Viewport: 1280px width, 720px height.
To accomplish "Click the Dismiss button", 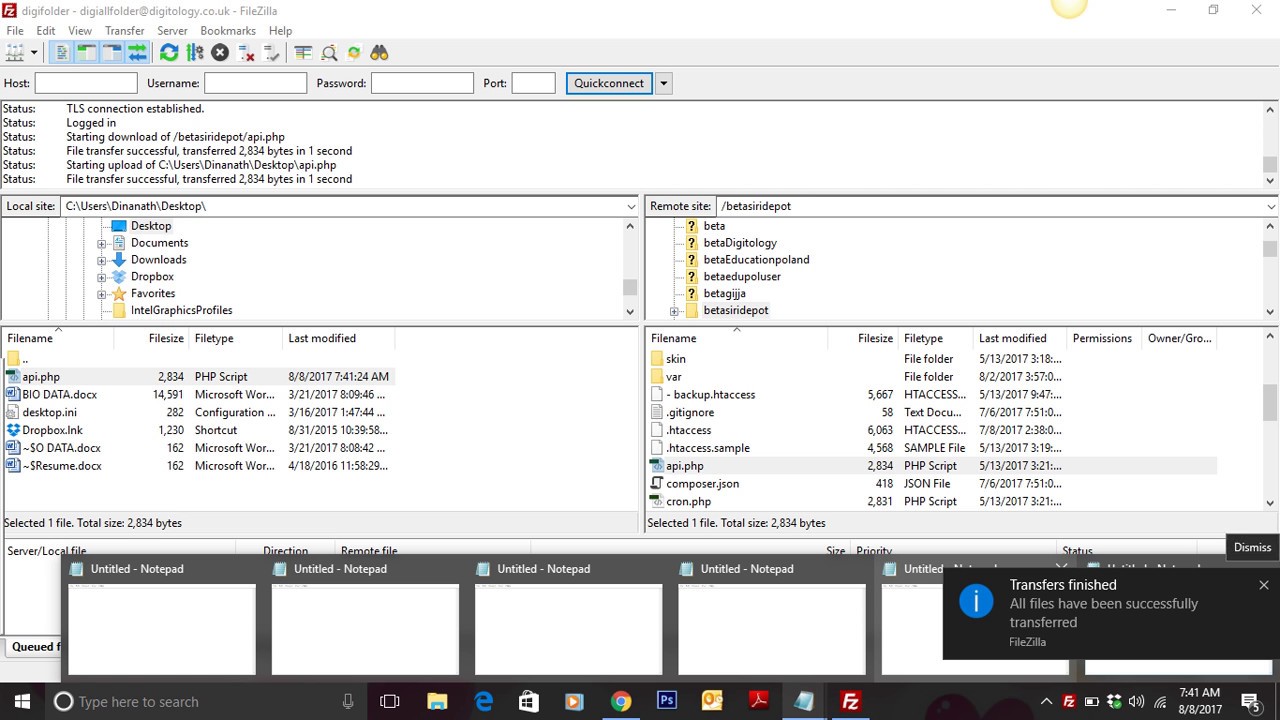I will point(1252,547).
